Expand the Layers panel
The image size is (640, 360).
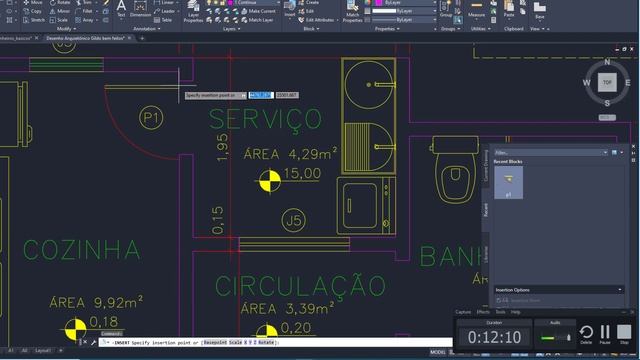231,29
